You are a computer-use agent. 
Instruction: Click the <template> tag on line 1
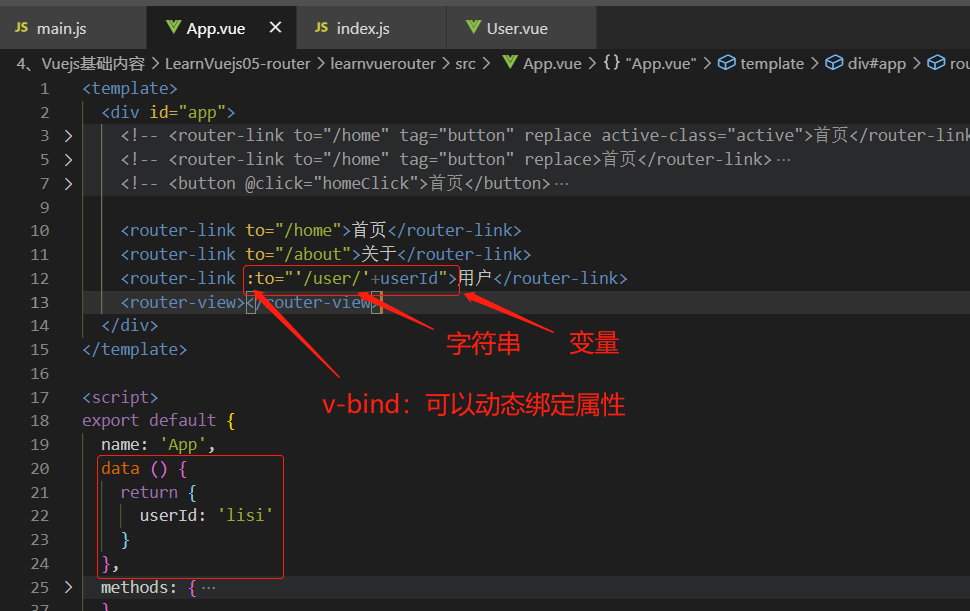[130, 88]
